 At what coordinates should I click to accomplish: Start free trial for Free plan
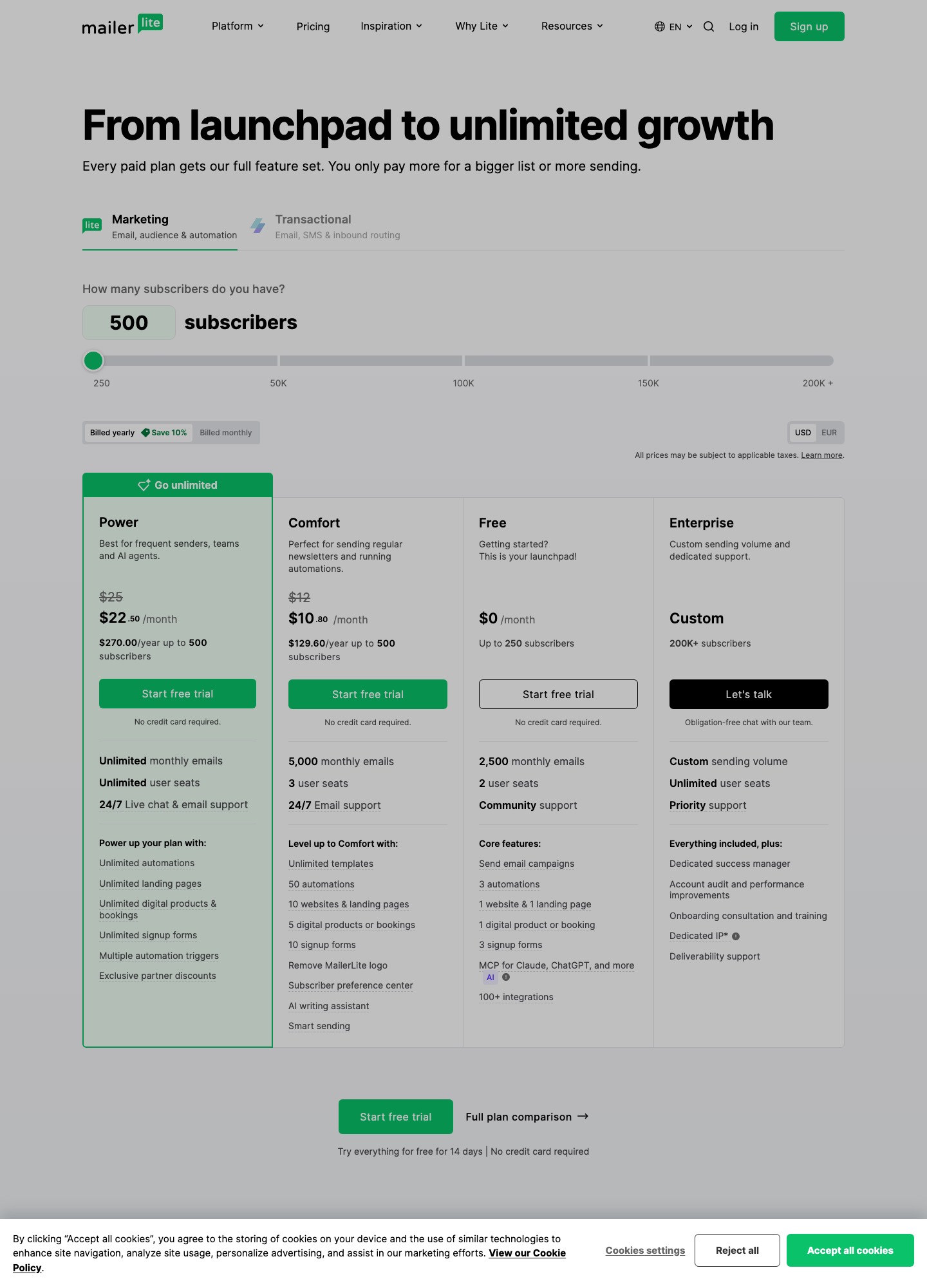click(558, 694)
